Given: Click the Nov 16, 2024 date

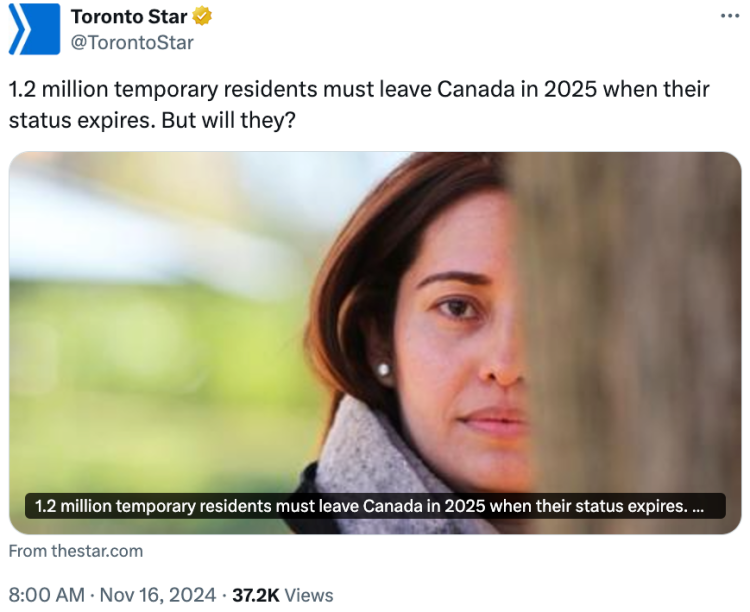Looking at the screenshot, I should (x=158, y=595).
